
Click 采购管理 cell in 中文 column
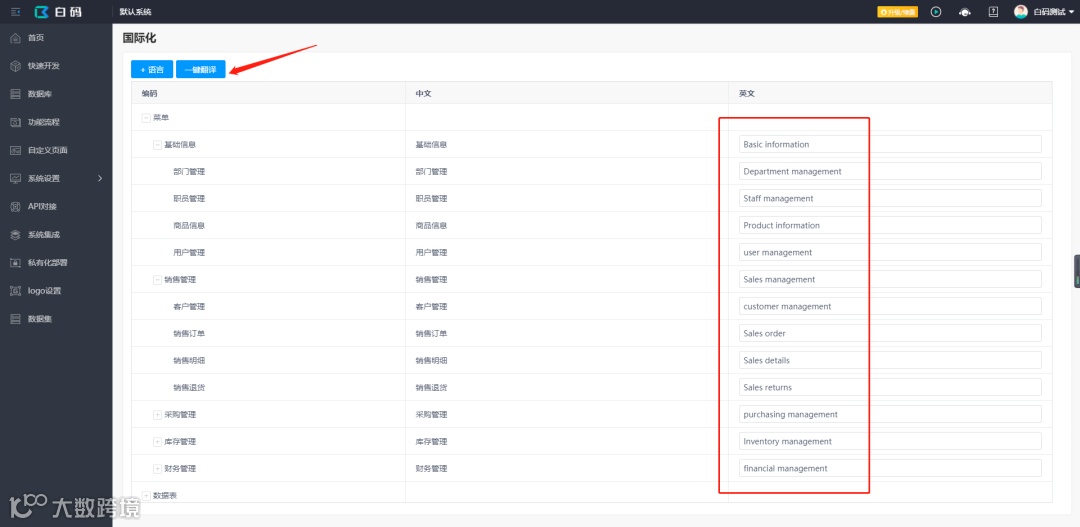431,415
